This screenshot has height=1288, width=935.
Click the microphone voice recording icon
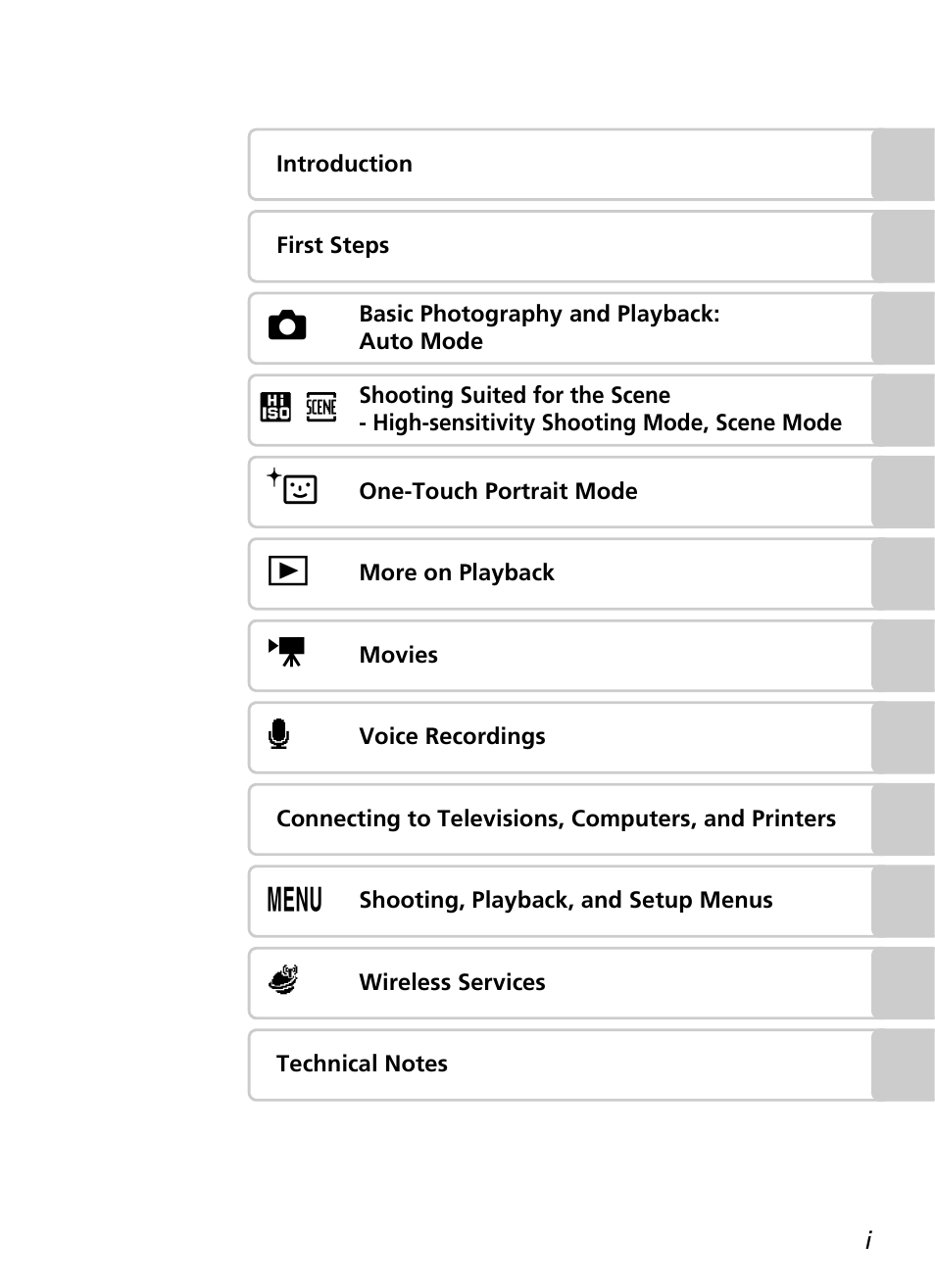coord(279,734)
